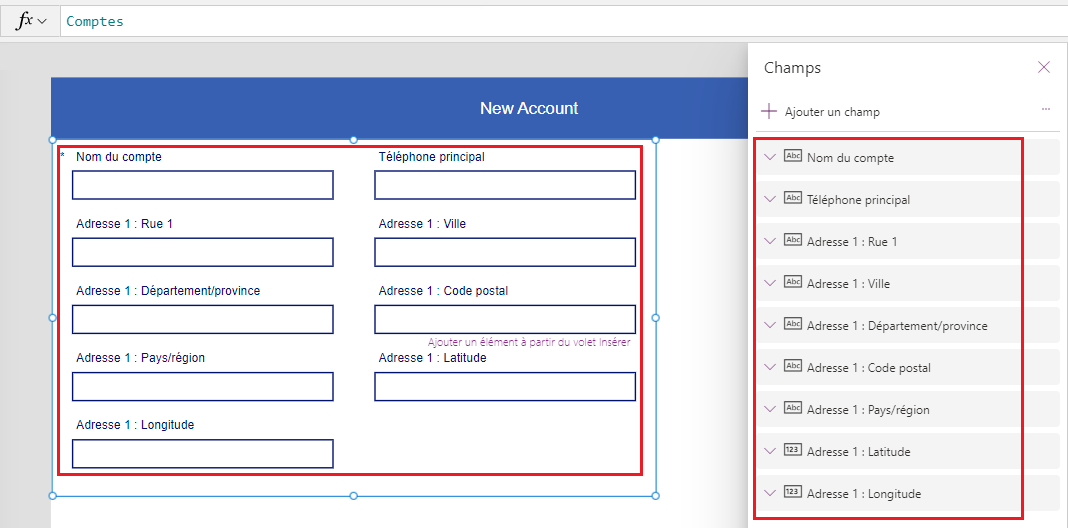The image size is (1068, 528).
Task: Click the Abc icon beside Adresse 1 : Ville
Action: 793,281
